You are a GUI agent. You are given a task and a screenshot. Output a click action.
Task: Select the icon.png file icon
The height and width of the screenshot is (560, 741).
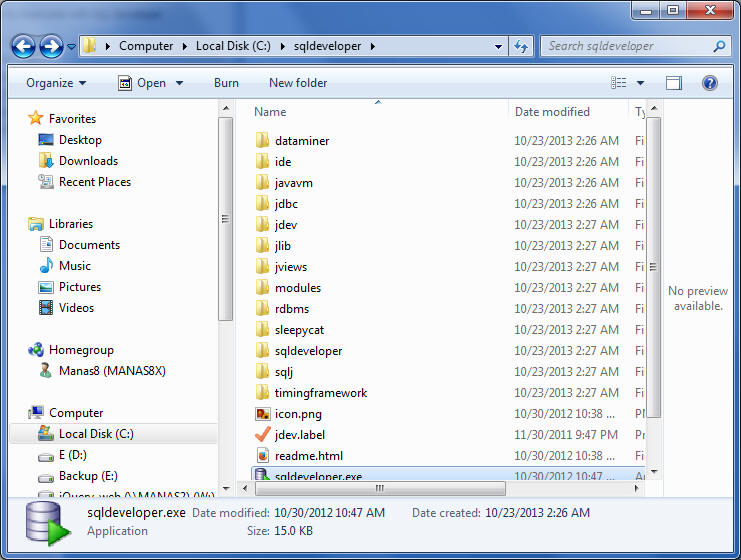(262, 414)
